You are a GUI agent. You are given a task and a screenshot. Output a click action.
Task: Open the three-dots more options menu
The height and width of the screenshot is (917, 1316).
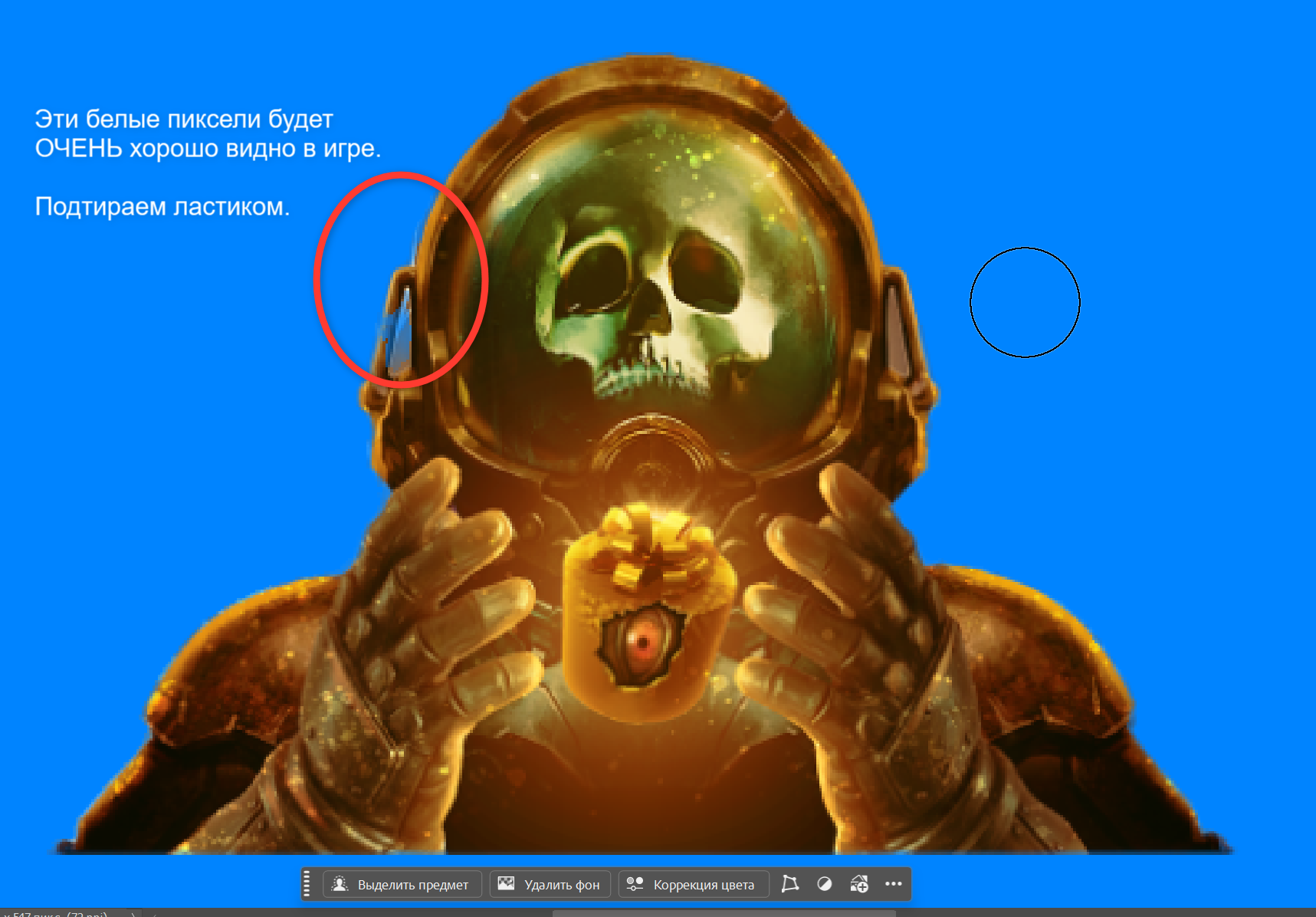coord(894,884)
